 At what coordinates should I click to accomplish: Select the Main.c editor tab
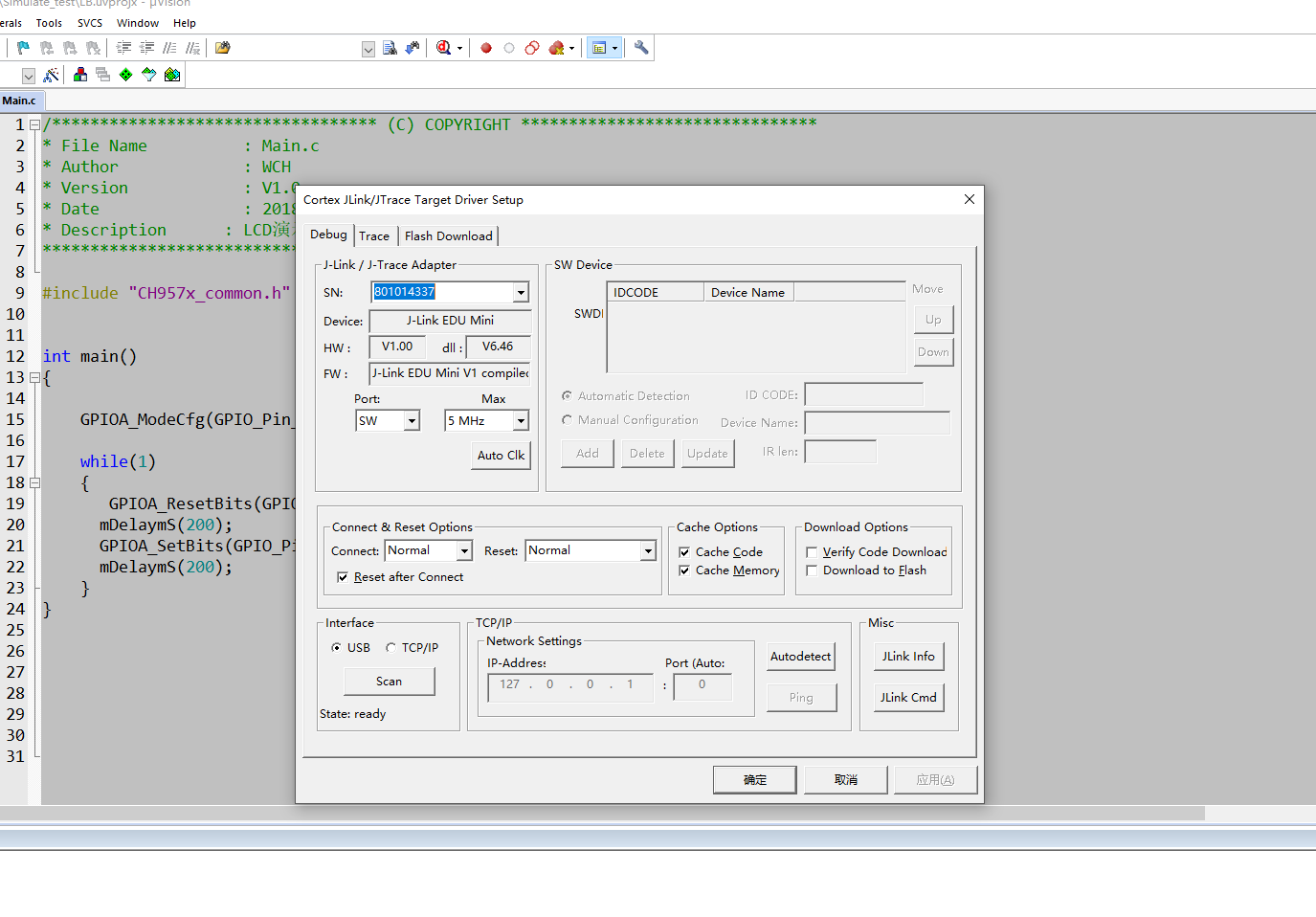point(19,101)
